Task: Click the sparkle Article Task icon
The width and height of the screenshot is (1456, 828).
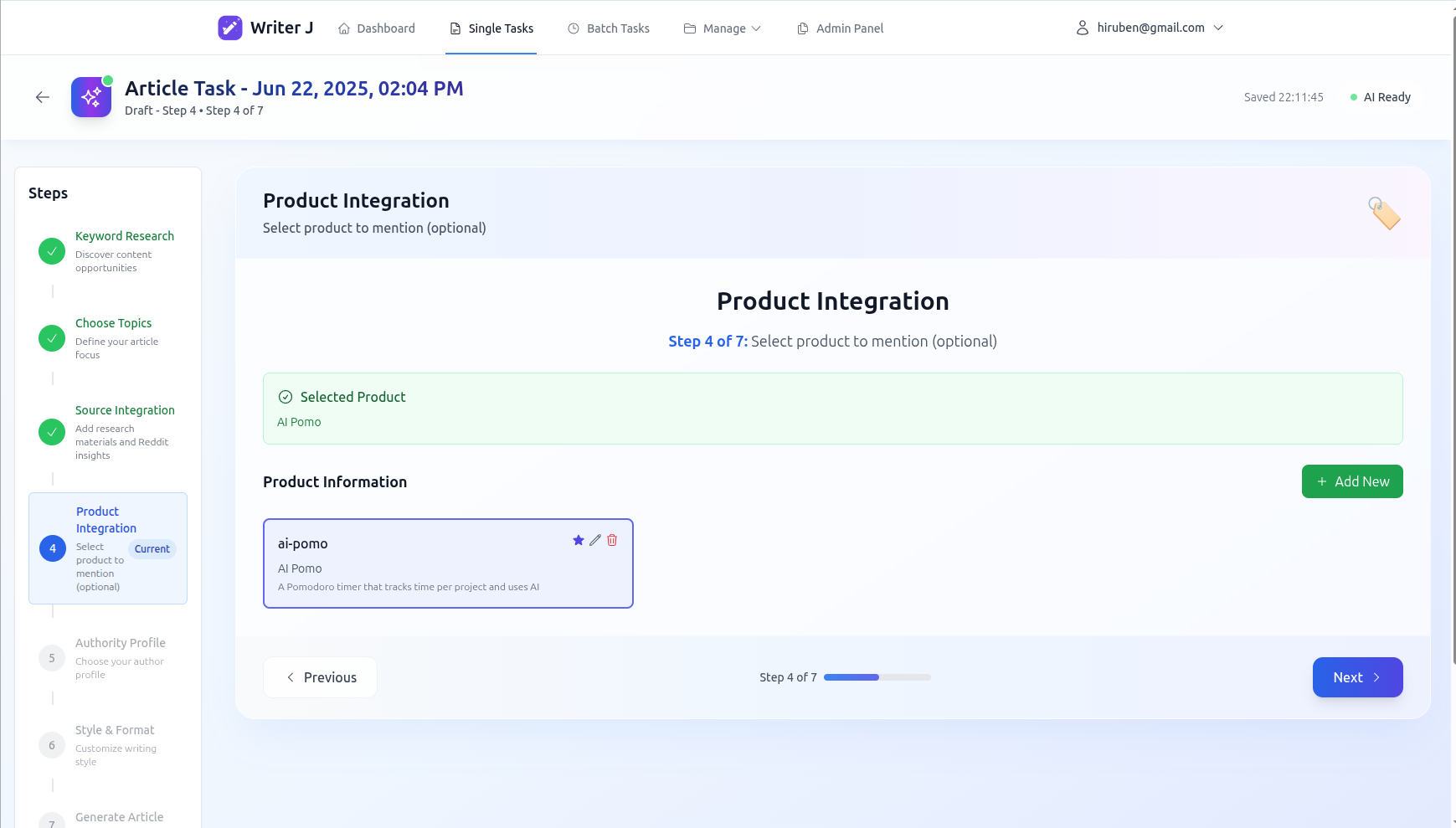Action: (91, 97)
